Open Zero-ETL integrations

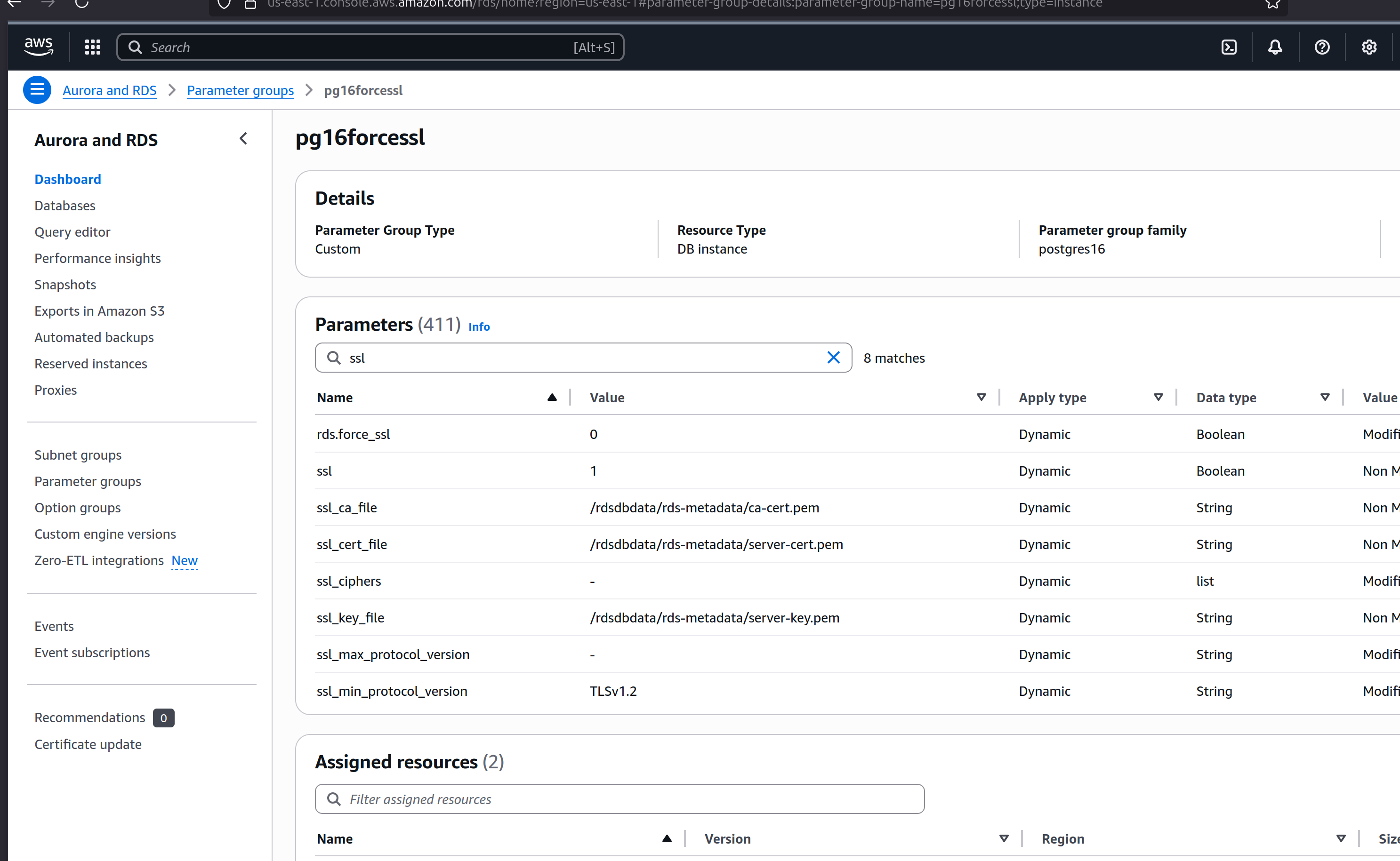coord(99,560)
